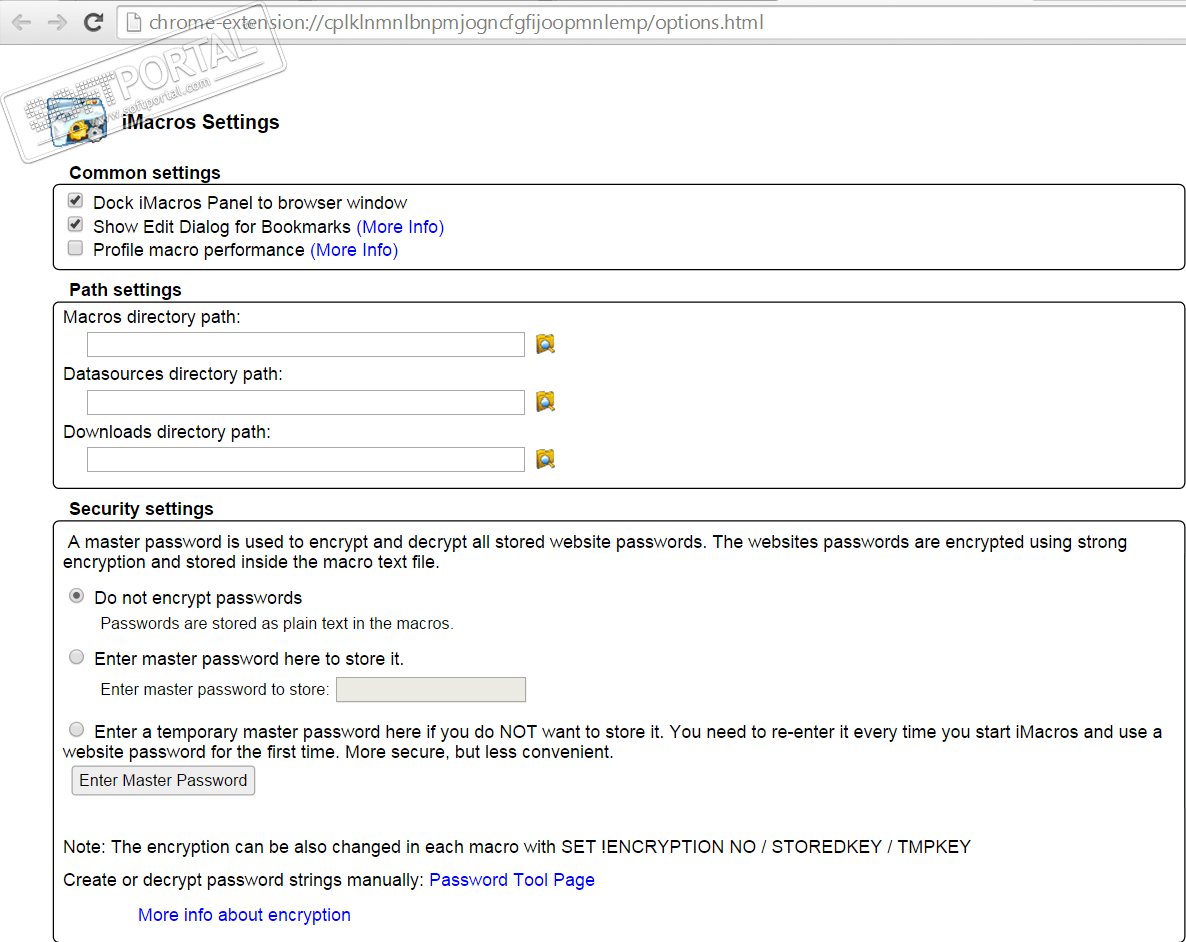Screen dimensions: 1186x942
Task: Browse for the Macros directory path folder
Action: [x=545, y=344]
